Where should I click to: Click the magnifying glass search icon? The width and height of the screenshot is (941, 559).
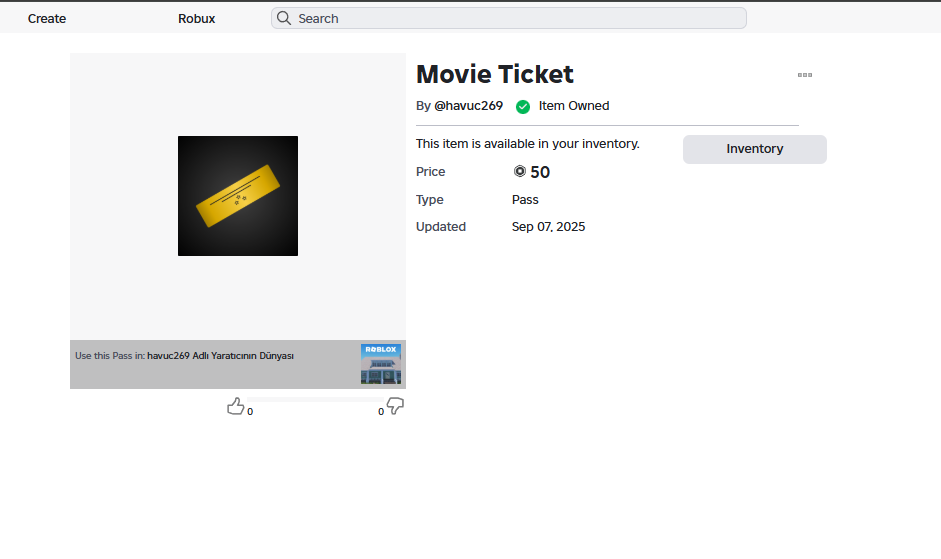284,18
